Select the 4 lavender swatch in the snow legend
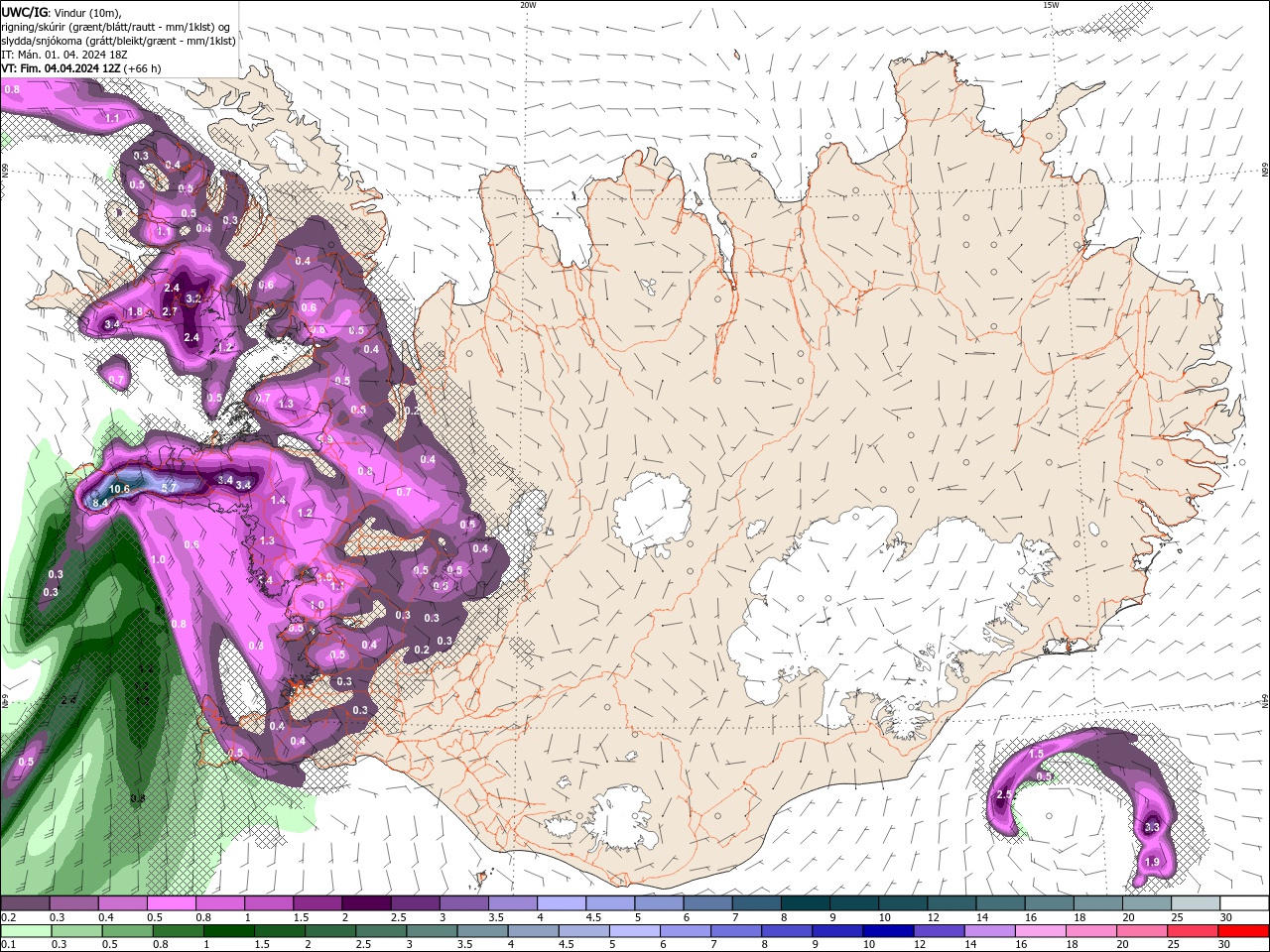Viewport: 1270px width, 952px height. pyautogui.click(x=561, y=903)
